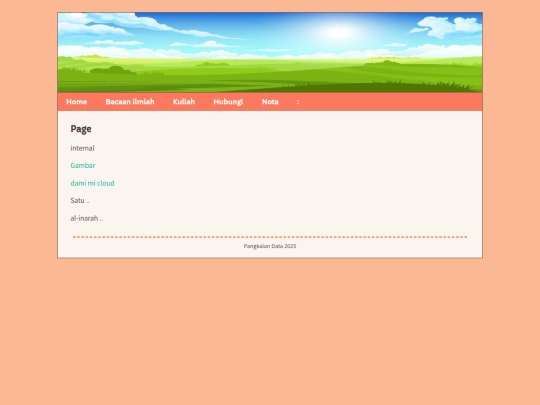Viewport: 540px width, 405px height.
Task: Click the colon item in navigation bar
Action: (298, 102)
